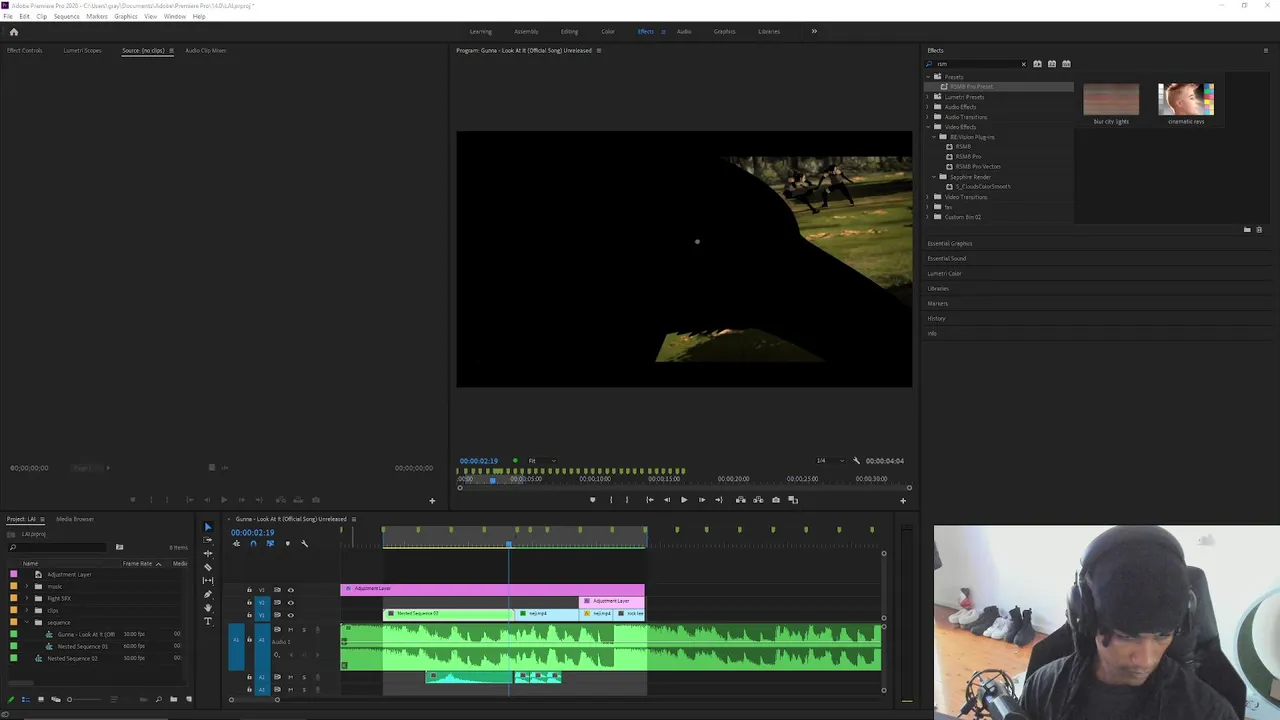Image resolution: width=1280 pixels, height=720 pixels.
Task: Select the Hand tool
Action: tap(208, 608)
